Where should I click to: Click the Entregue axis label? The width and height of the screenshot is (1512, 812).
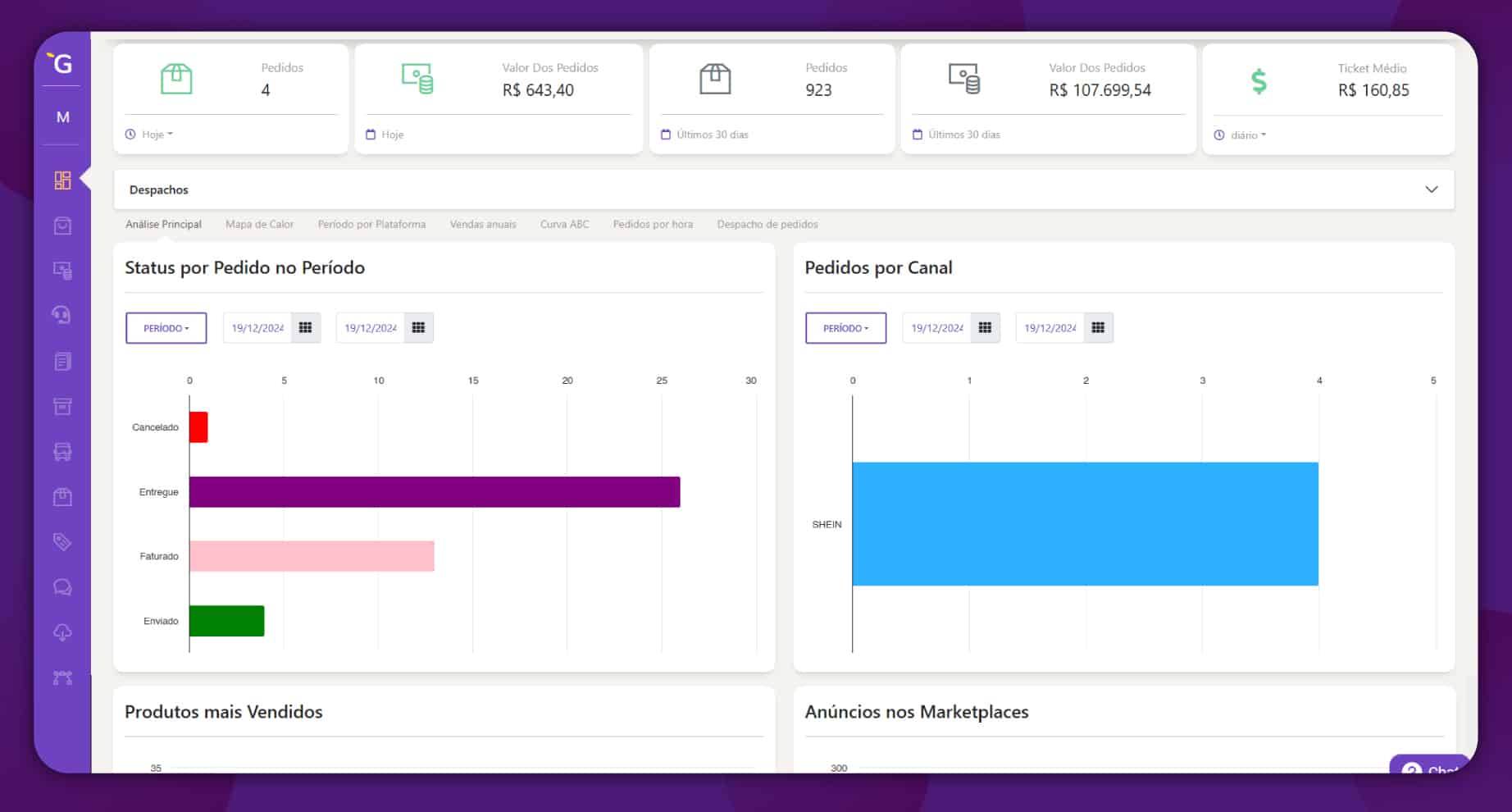159,492
